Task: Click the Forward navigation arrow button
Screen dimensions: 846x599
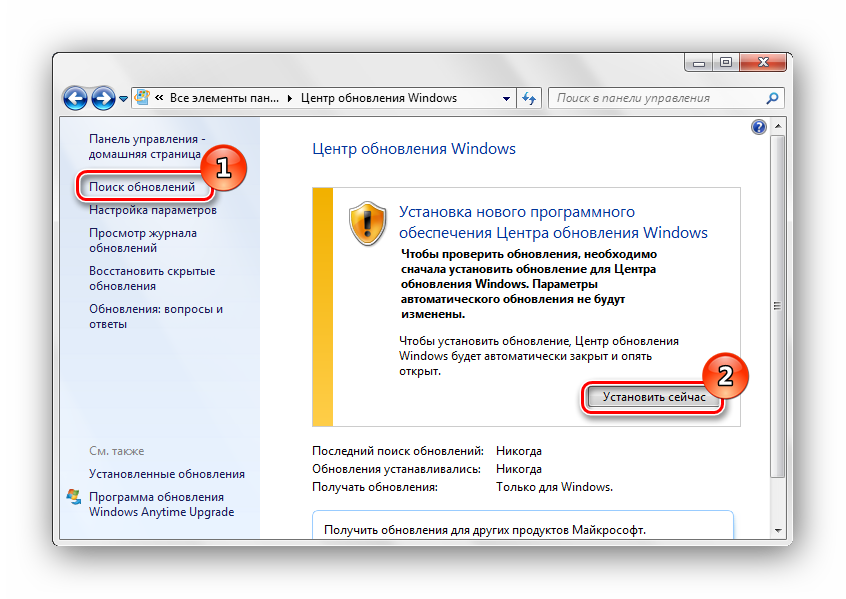Action: click(x=103, y=98)
